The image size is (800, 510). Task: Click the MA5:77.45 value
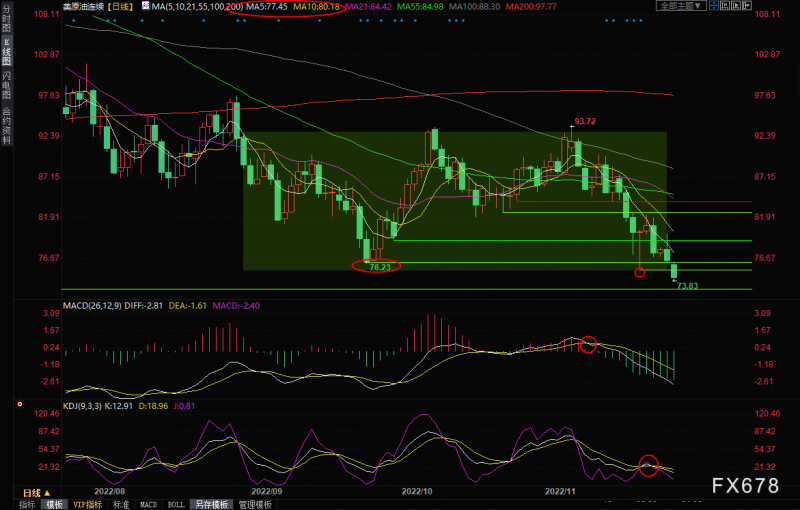coord(266,7)
